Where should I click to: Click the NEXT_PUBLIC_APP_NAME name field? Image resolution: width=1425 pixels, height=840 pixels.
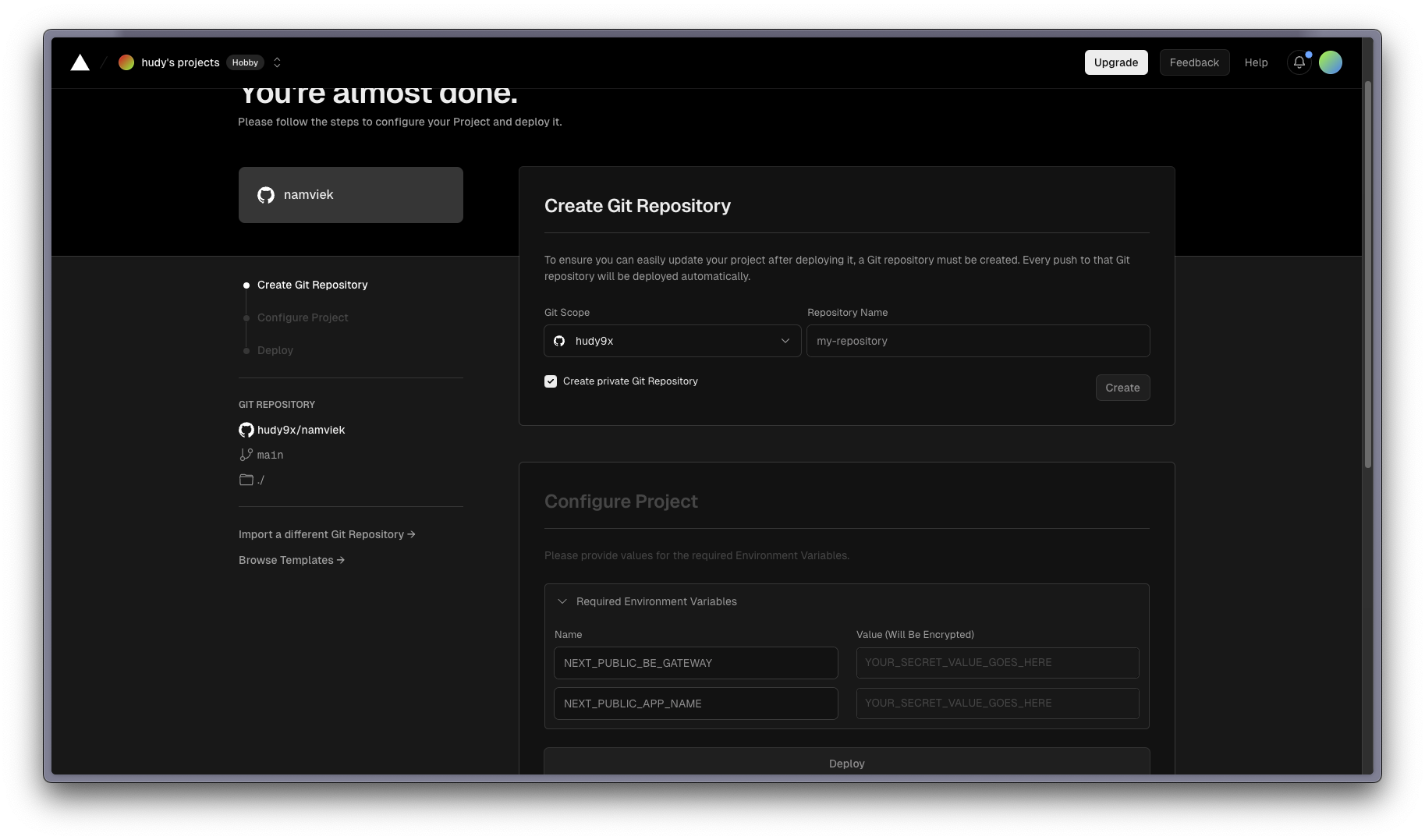(696, 704)
